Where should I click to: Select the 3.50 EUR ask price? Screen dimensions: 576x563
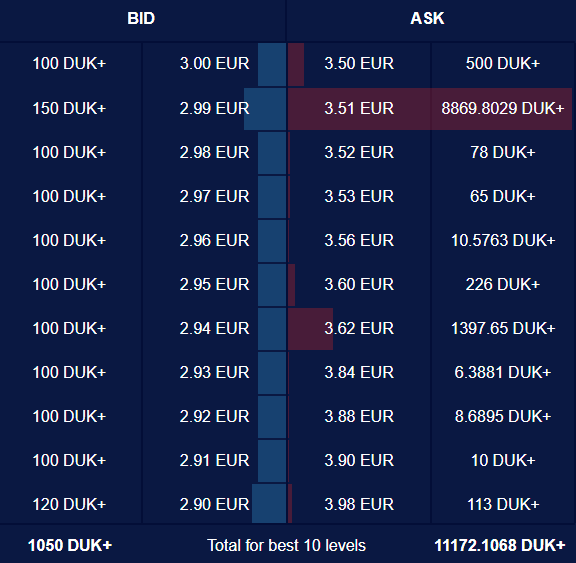pos(359,64)
